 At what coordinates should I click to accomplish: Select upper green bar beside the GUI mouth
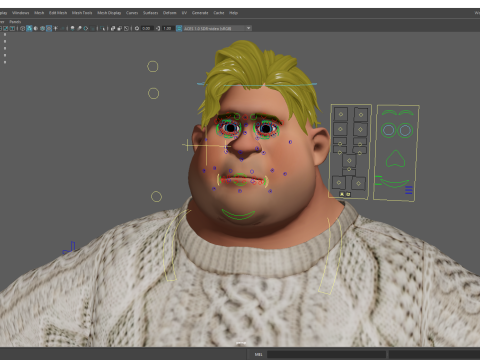[x=378, y=177]
